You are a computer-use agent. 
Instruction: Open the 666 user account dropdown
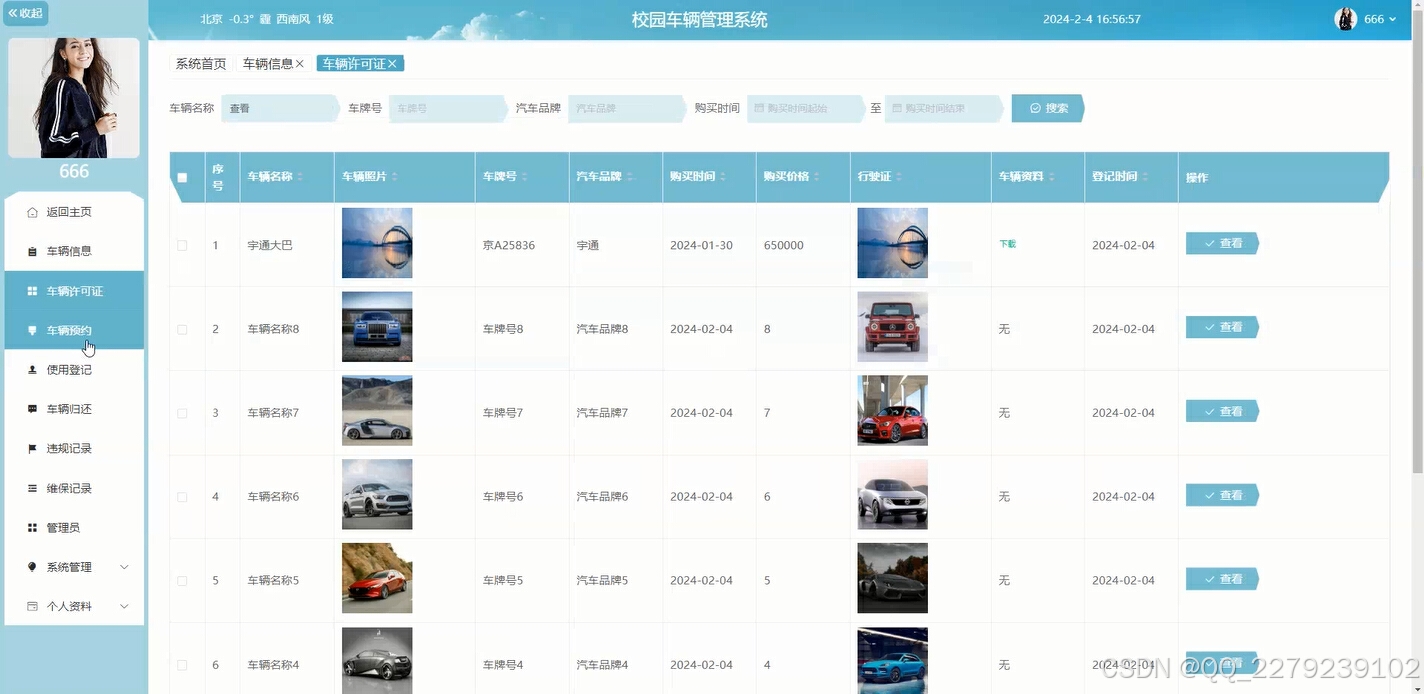[1379, 18]
